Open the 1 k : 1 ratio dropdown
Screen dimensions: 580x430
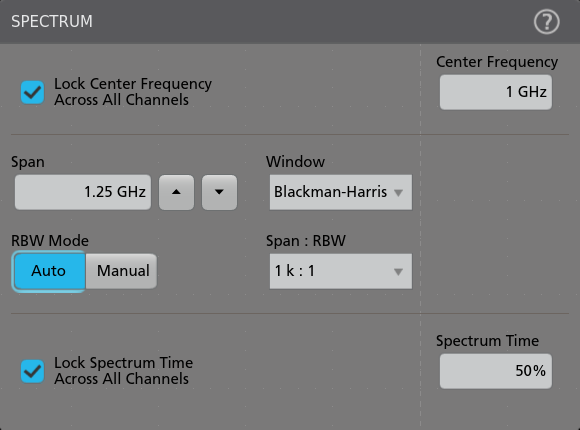point(341,271)
